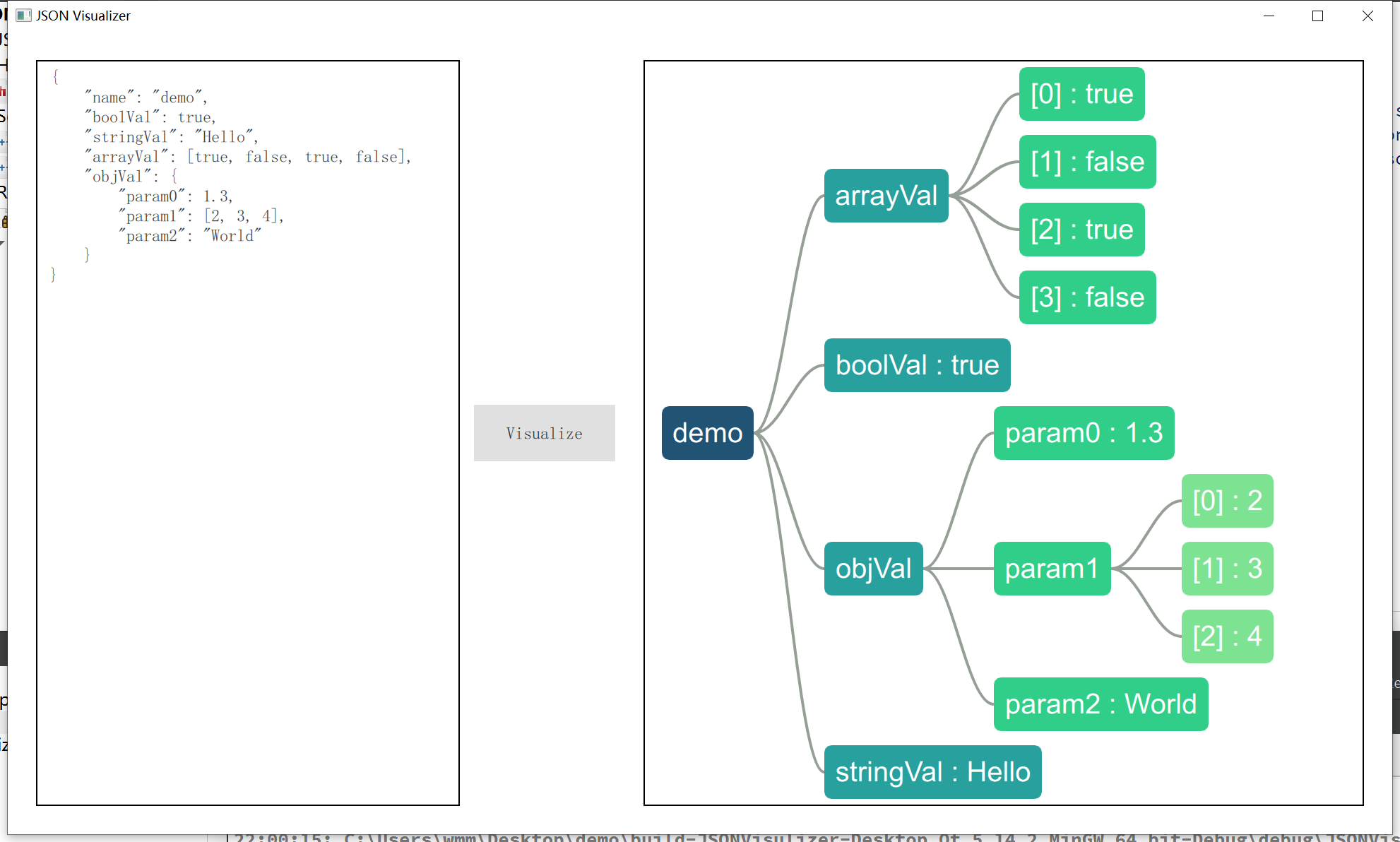Image resolution: width=1400 pixels, height=842 pixels.
Task: Select the 'stringVal : Hello' node
Action: (932, 772)
